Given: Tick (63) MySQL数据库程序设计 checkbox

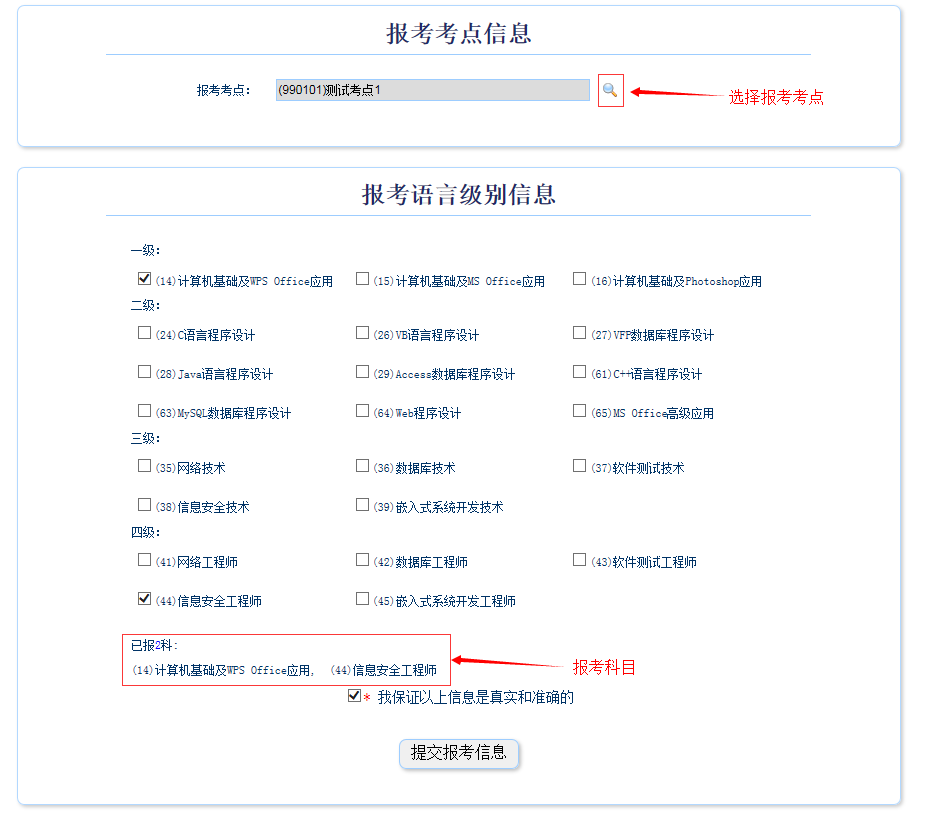Looking at the screenshot, I should [x=145, y=411].
